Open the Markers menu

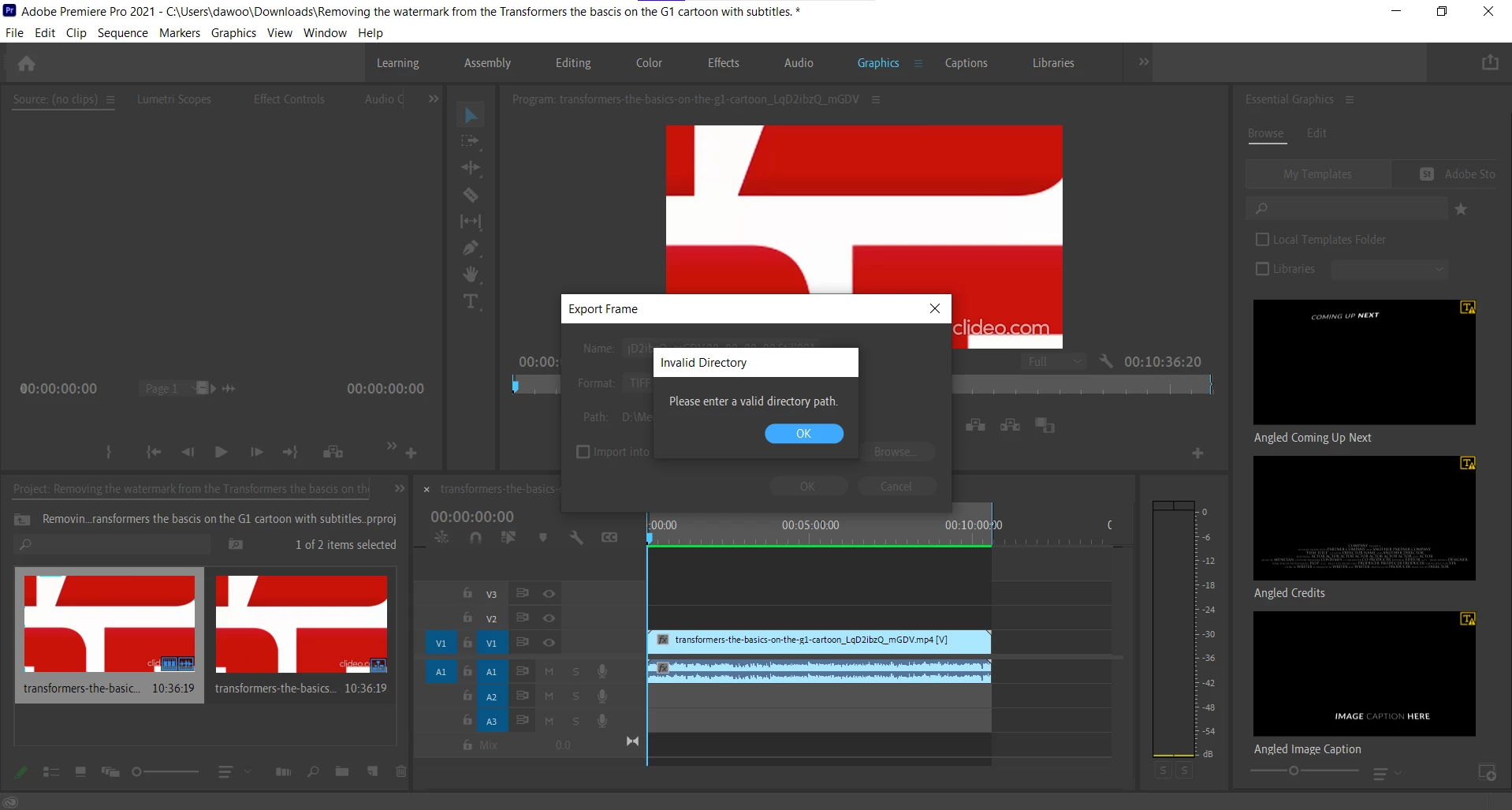click(180, 32)
